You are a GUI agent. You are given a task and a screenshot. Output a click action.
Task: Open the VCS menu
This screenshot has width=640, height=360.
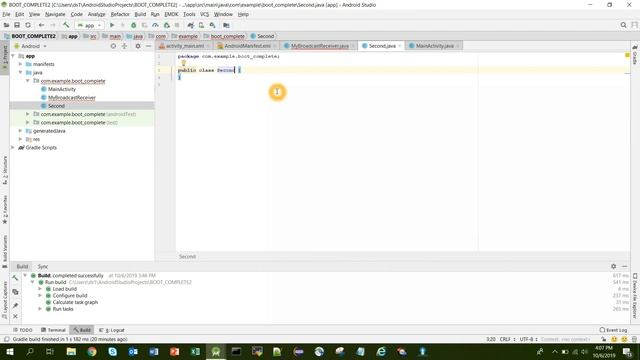pyautogui.click(x=204, y=14)
